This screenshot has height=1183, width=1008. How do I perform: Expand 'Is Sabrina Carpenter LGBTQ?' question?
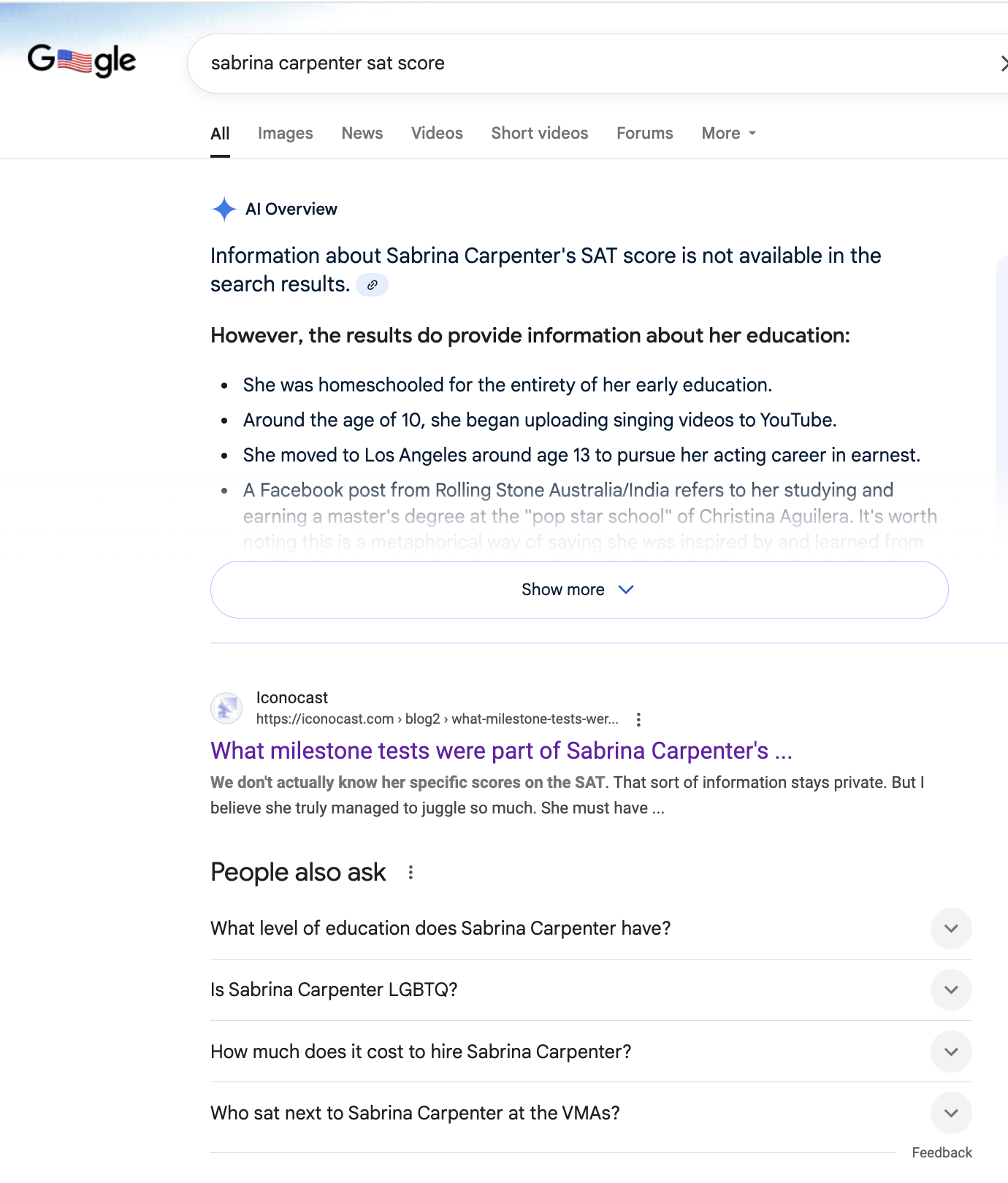pos(591,990)
